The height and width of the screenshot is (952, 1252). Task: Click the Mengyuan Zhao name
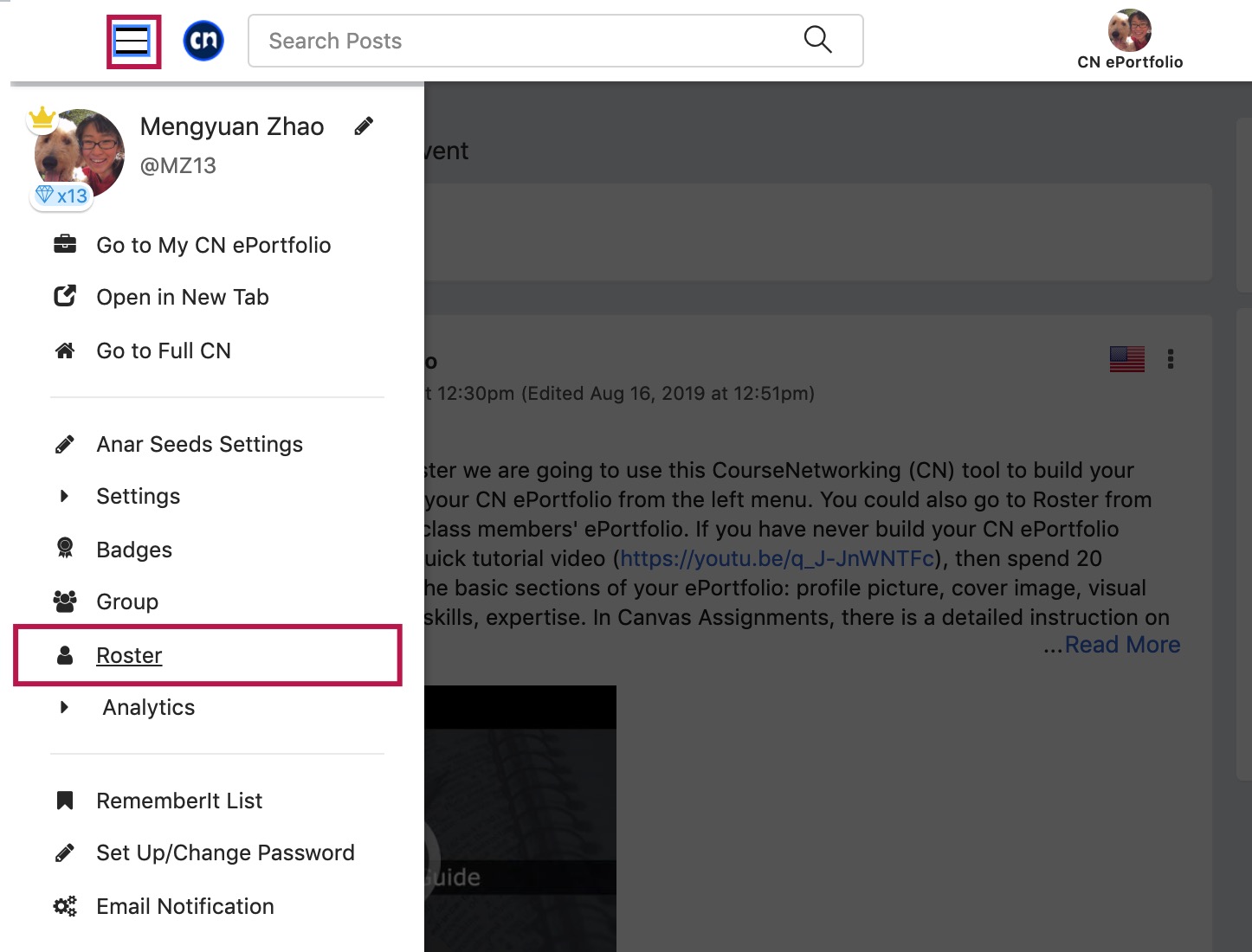[x=232, y=126]
